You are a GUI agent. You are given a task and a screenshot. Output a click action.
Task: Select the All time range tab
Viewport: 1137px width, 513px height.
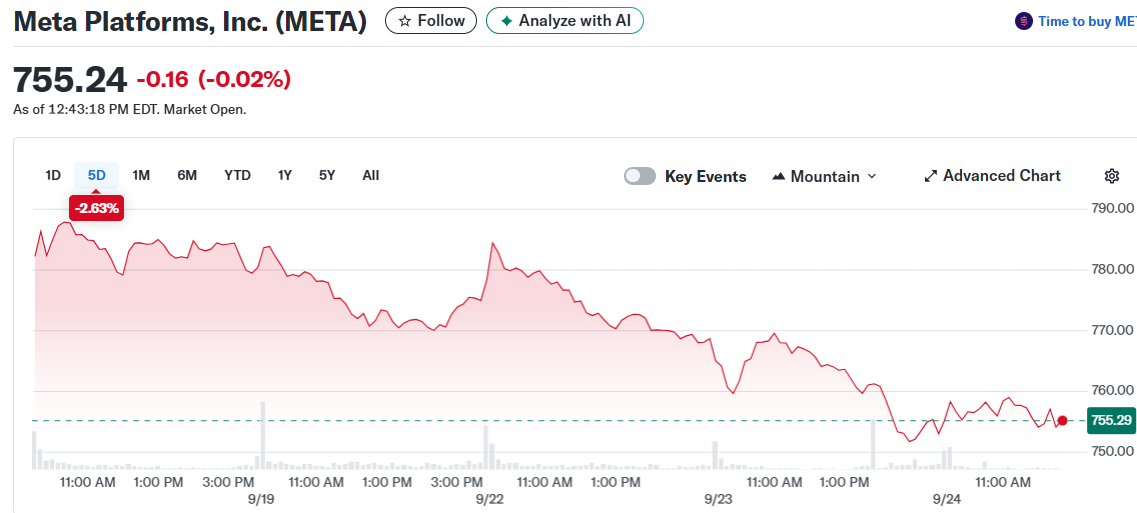pyautogui.click(x=371, y=175)
